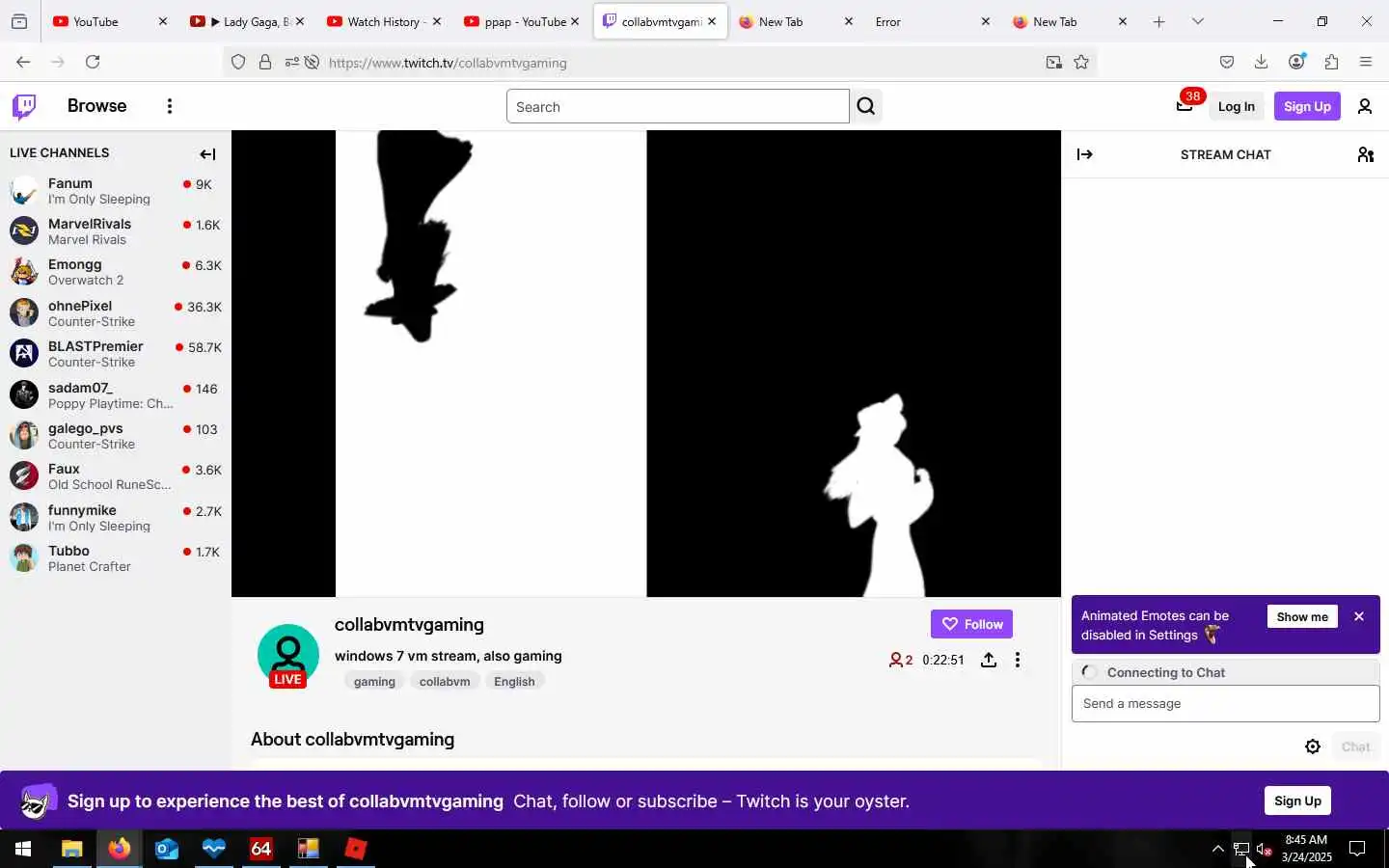Open Firefox extensions puzzle icon
Viewport: 1389px width, 868px height.
pos(1331,62)
